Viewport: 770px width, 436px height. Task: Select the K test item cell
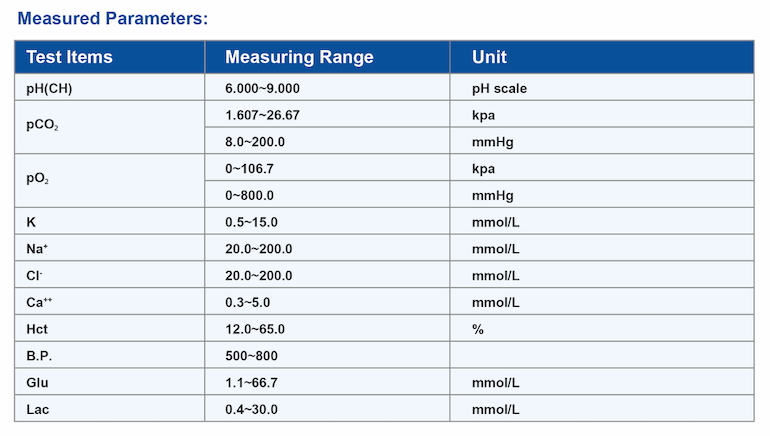[x=32, y=222]
